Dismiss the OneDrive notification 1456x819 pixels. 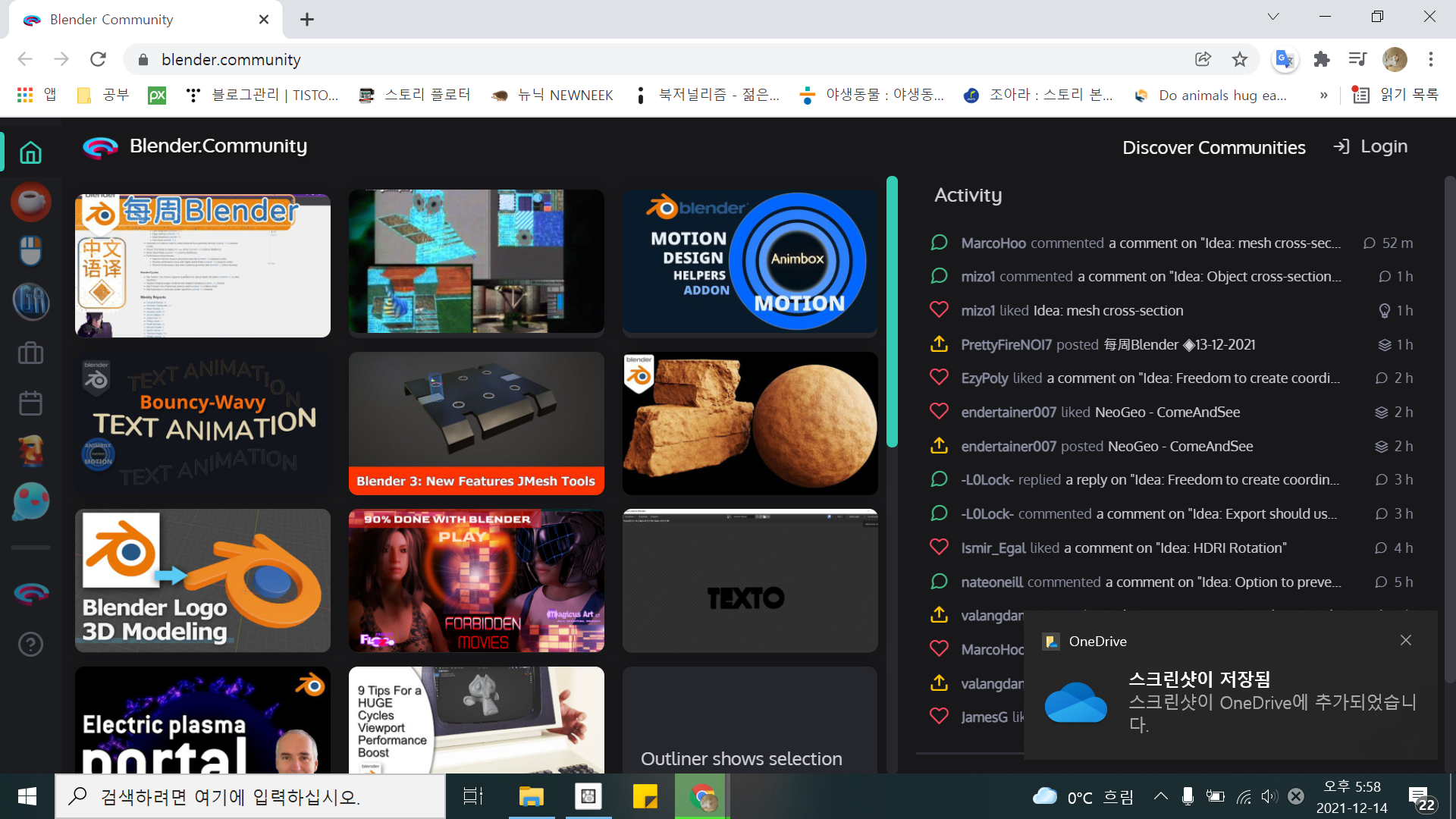[x=1406, y=641]
